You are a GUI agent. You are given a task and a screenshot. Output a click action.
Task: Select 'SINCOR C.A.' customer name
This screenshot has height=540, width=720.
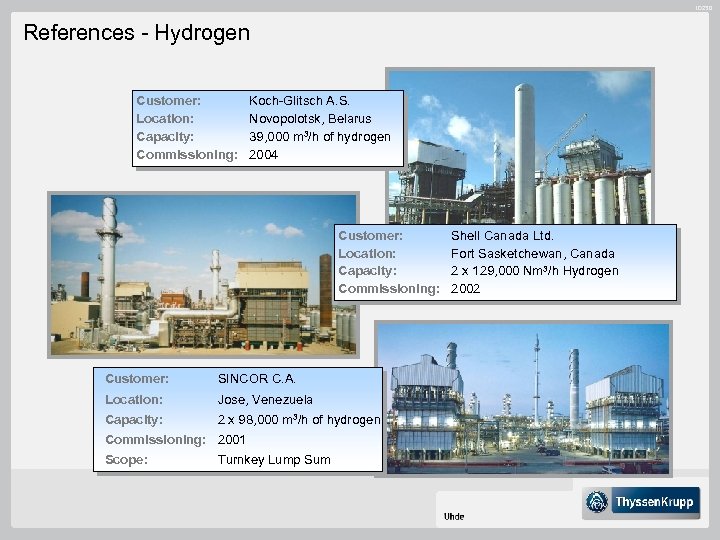tap(256, 379)
